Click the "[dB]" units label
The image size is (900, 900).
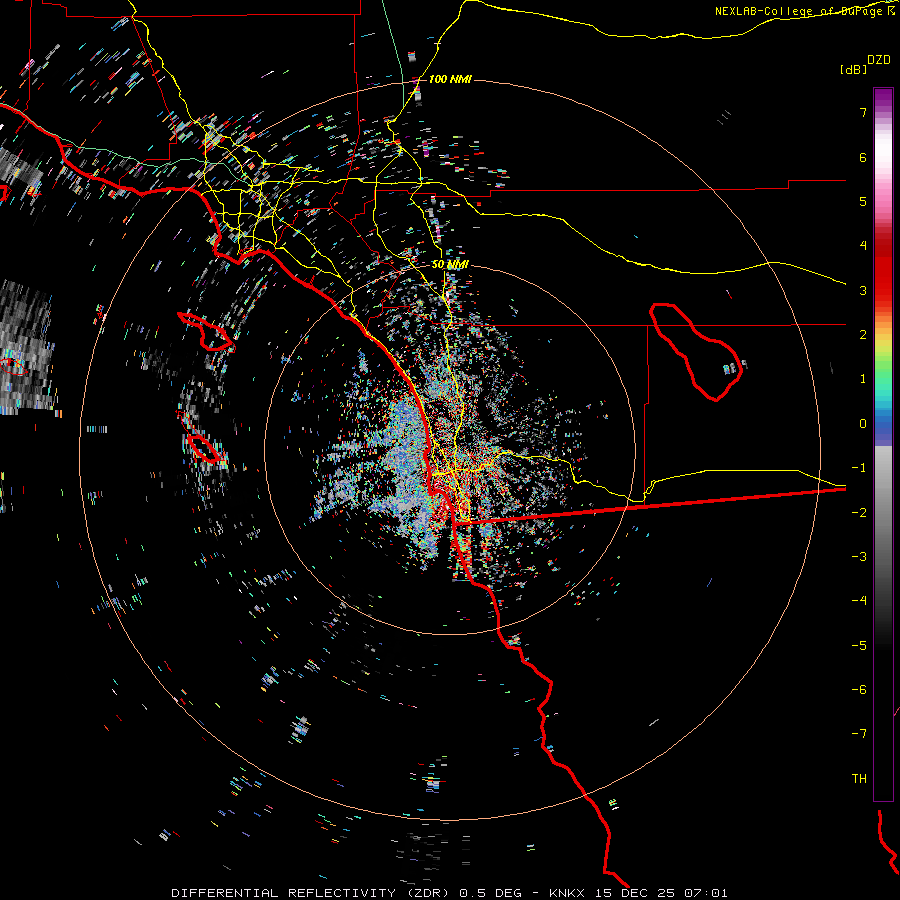[x=853, y=69]
